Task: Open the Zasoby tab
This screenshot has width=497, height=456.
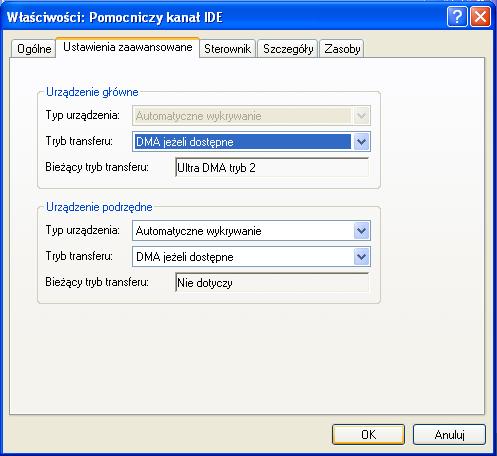Action: point(342,49)
